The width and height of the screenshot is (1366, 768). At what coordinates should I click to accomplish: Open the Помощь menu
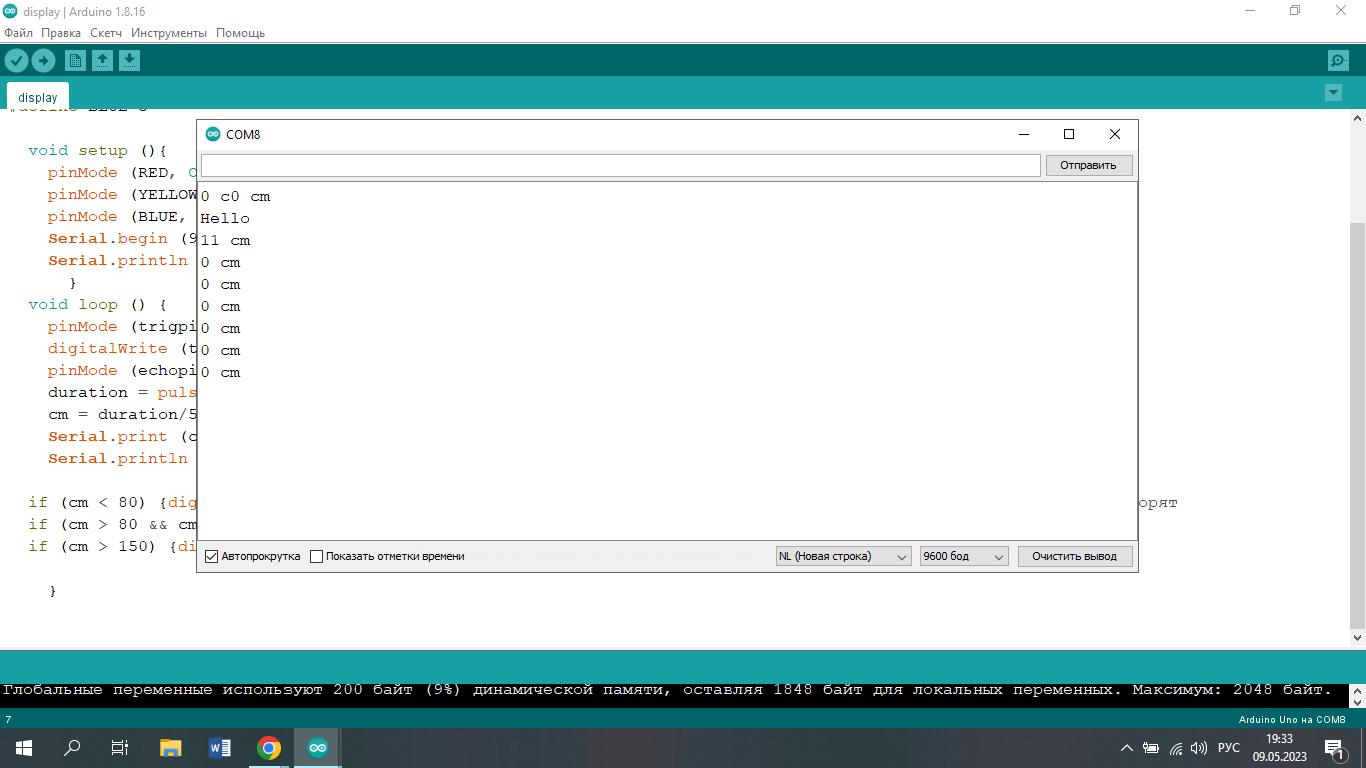pyautogui.click(x=241, y=33)
